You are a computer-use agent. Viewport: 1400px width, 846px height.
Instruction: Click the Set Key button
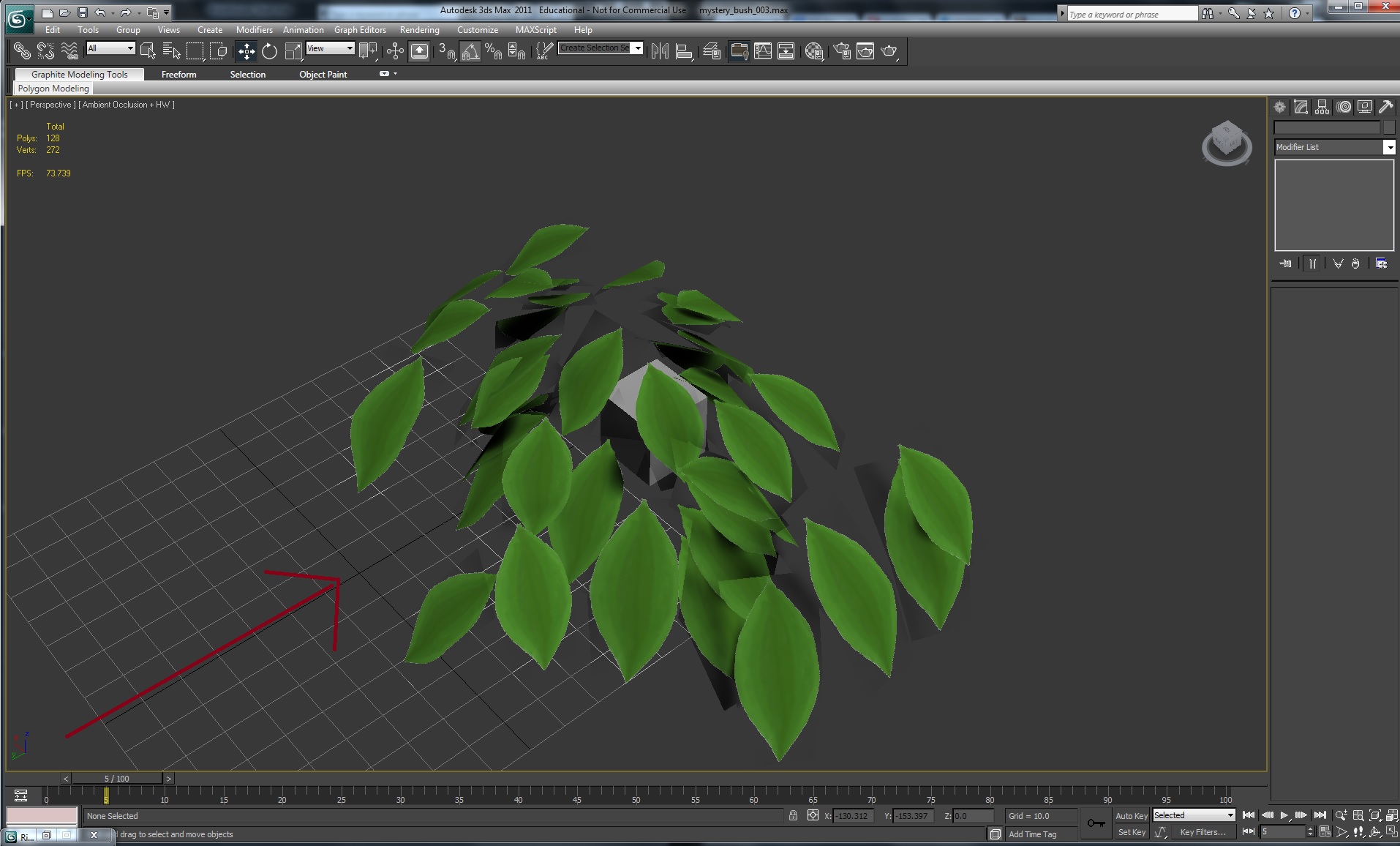click(x=1132, y=832)
